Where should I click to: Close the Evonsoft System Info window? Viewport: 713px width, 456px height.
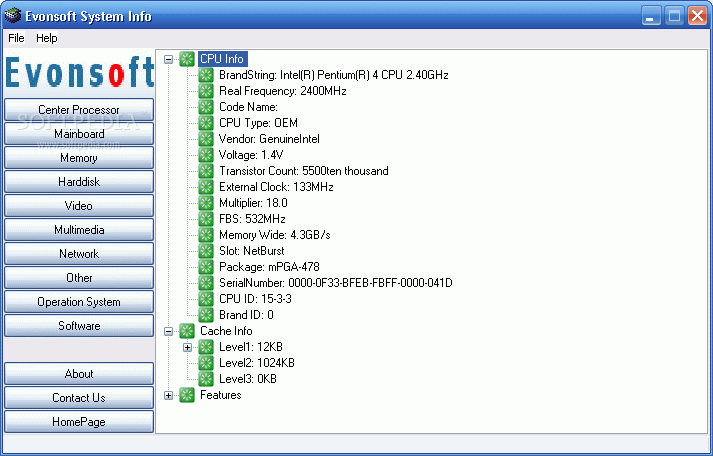(x=697, y=16)
